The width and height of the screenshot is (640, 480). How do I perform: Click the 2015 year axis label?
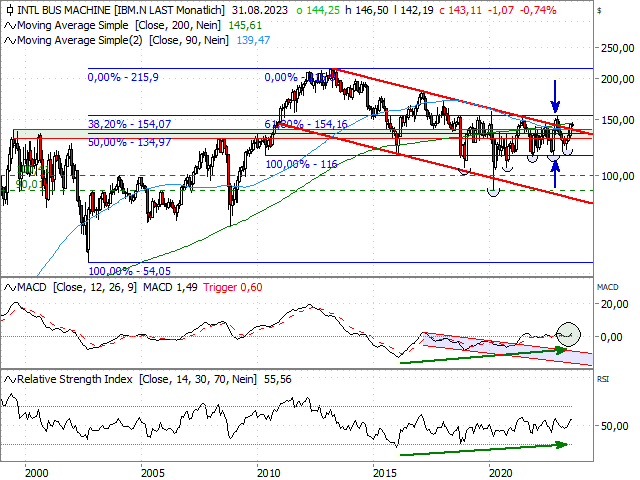385,473
